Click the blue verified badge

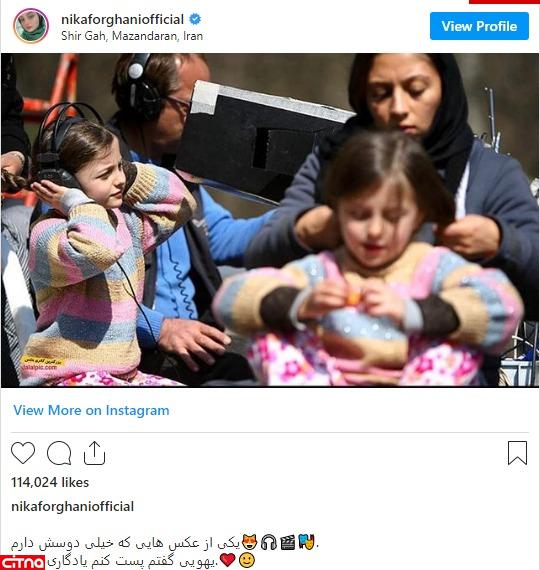(195, 19)
